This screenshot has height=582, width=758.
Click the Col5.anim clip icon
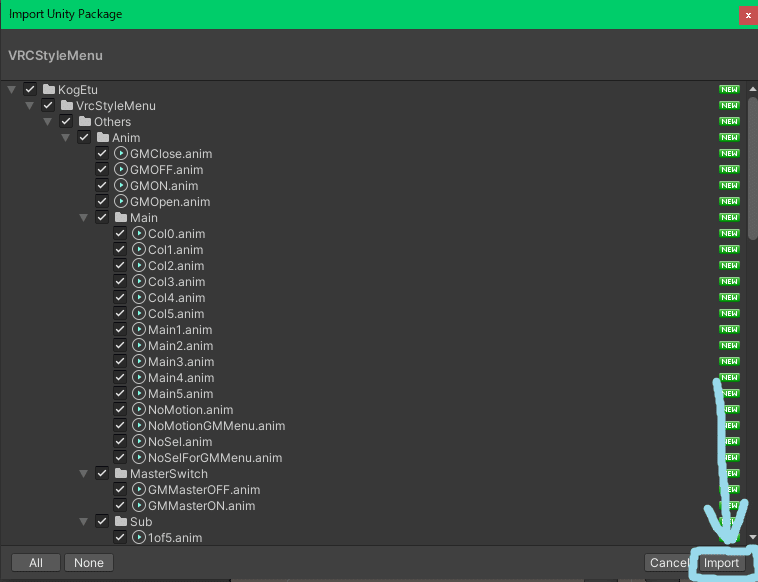[139, 313]
